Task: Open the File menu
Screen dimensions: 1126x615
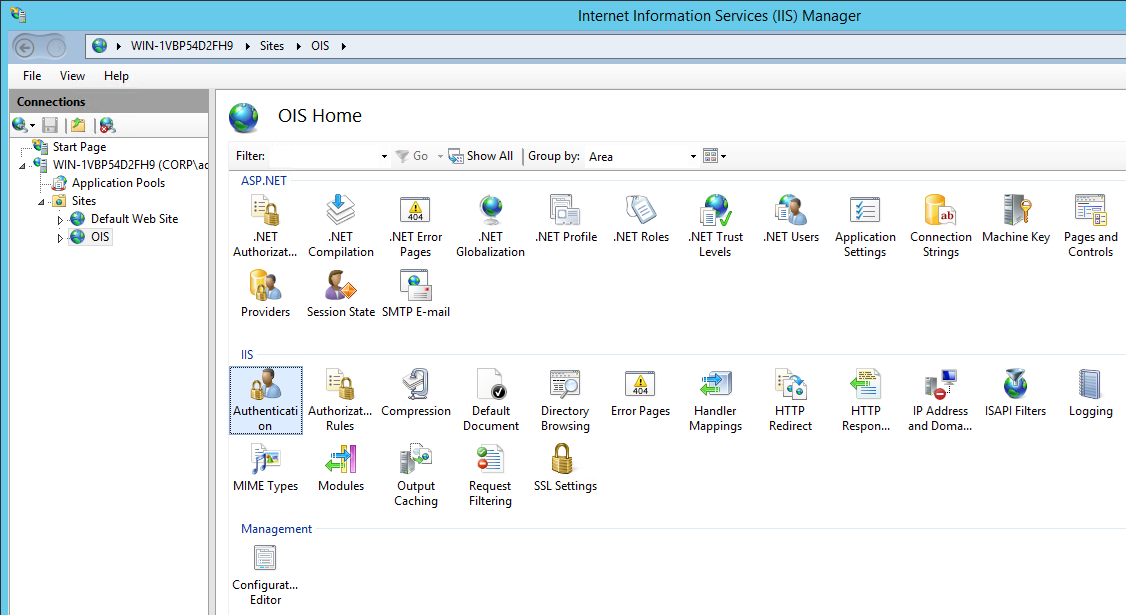Action: pos(32,75)
